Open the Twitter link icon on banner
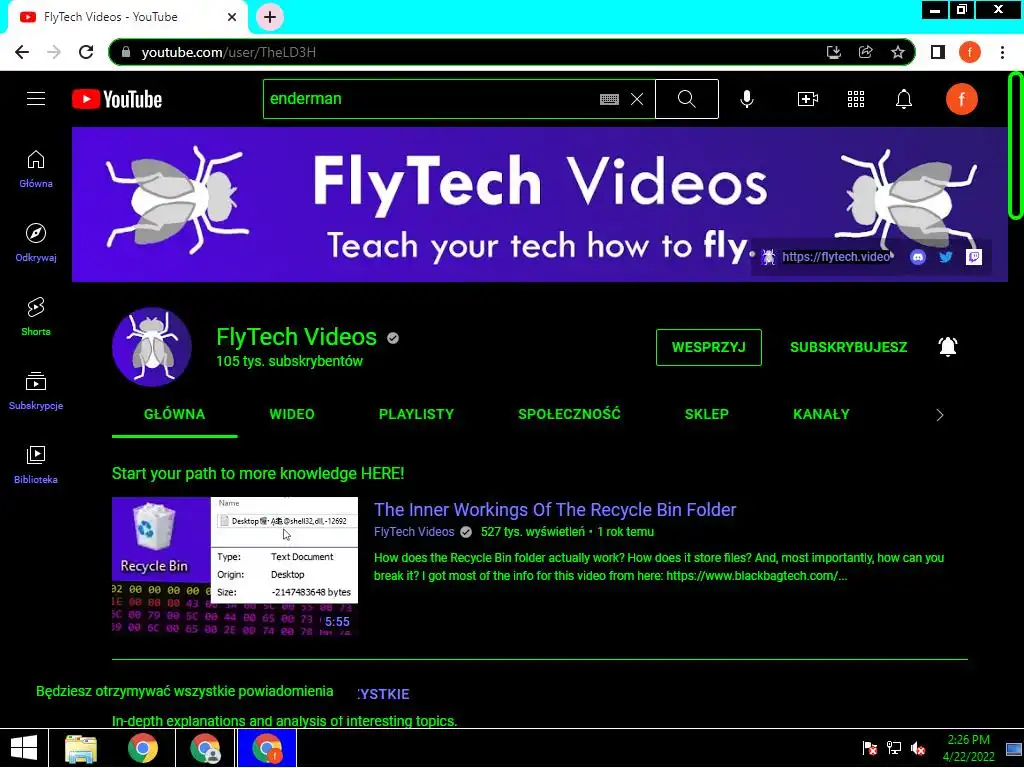 946,257
